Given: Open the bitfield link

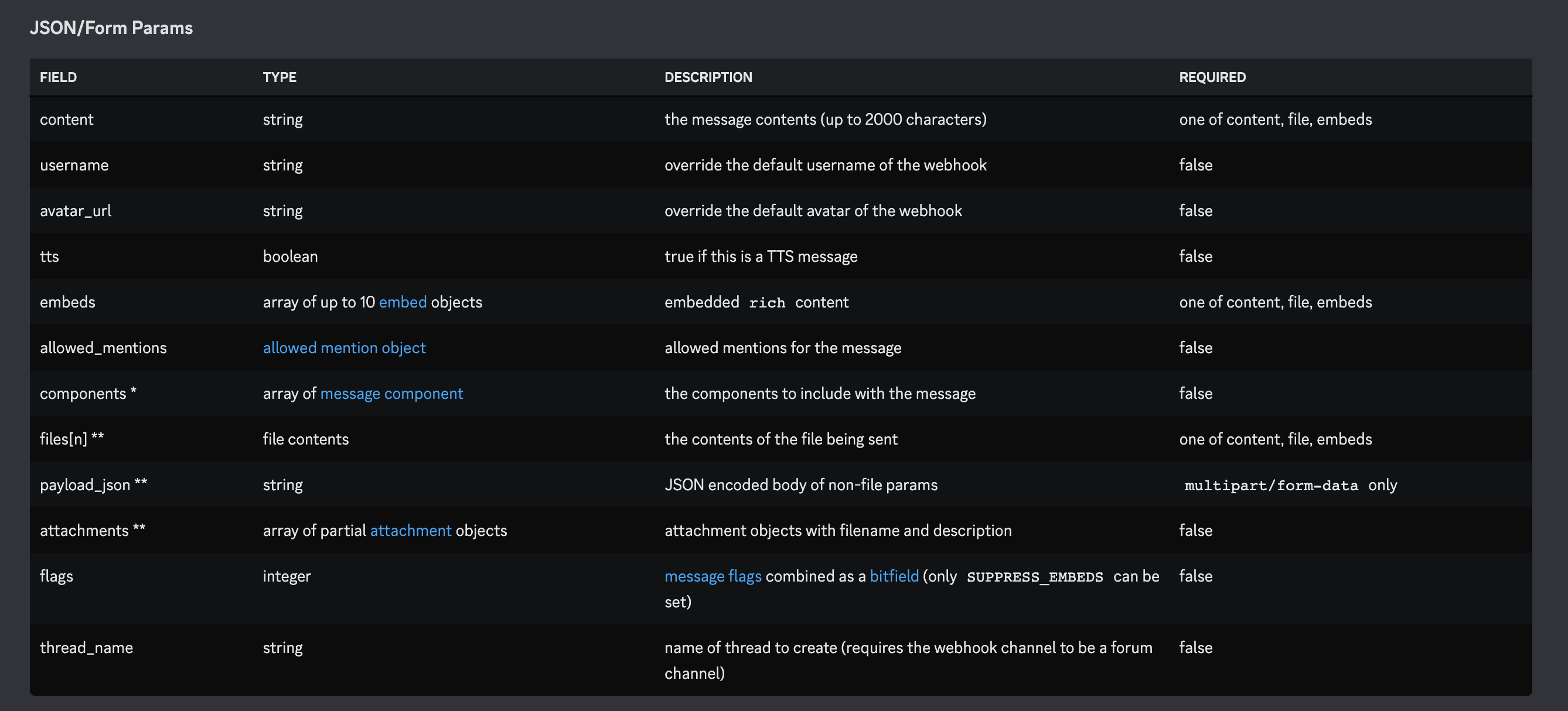Looking at the screenshot, I should pyautogui.click(x=894, y=576).
